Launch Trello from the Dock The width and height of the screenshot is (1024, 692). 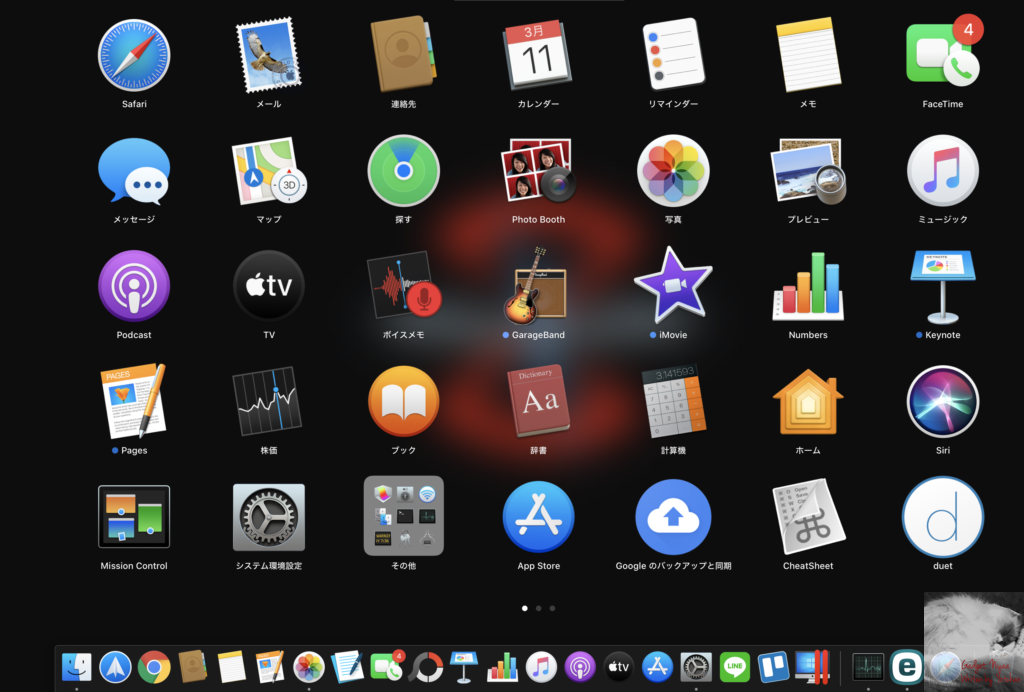point(773,667)
